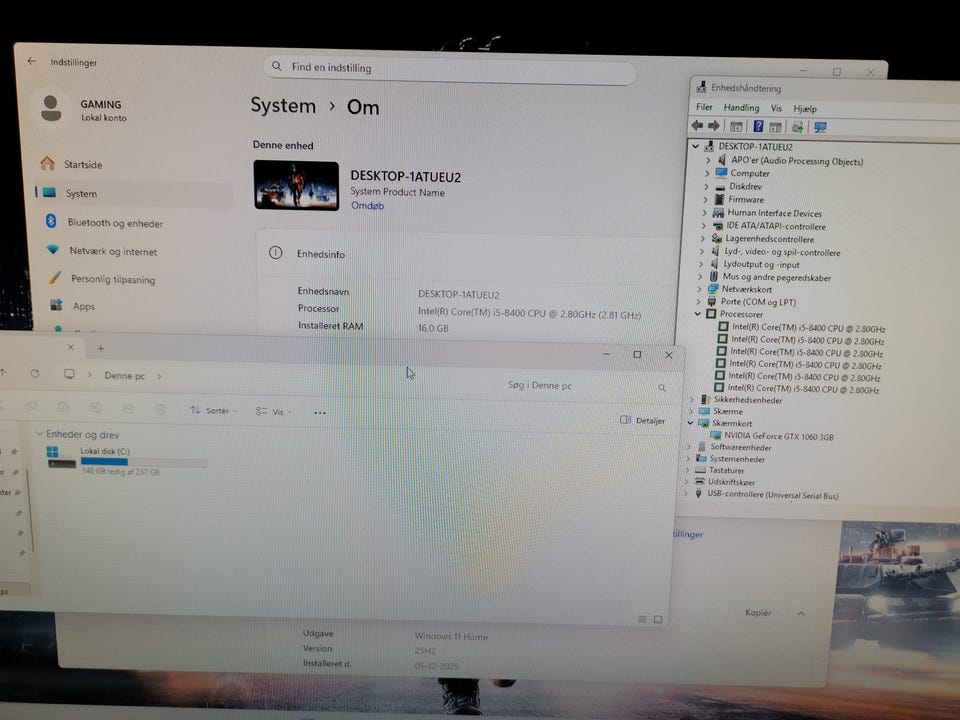This screenshot has width=960, height=720.
Task: Click the GAMING user account avatar
Action: pyautogui.click(x=51, y=108)
